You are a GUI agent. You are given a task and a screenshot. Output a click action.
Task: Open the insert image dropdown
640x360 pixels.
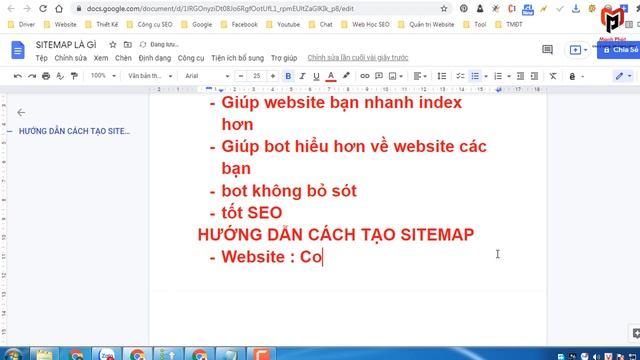[x=396, y=76]
